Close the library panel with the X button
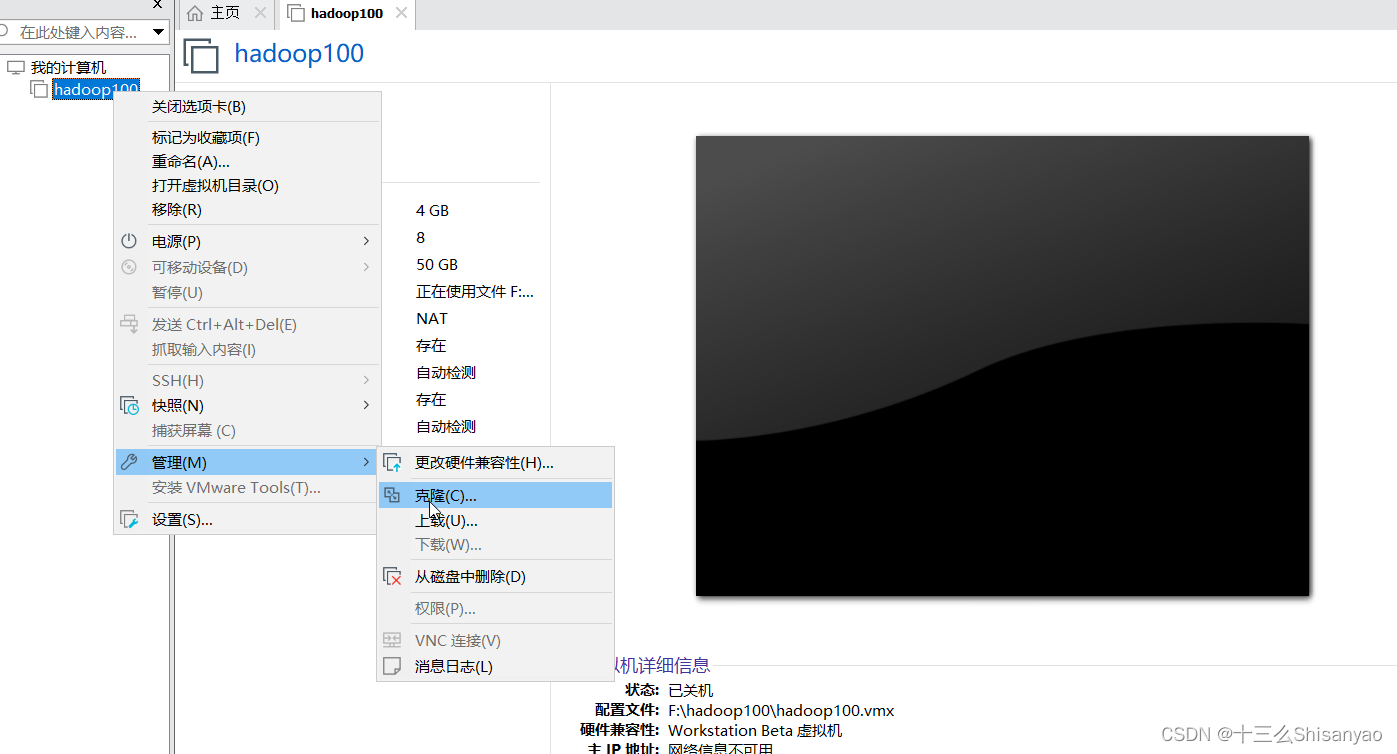Screen dimensions: 1397x754 tap(157, 4)
